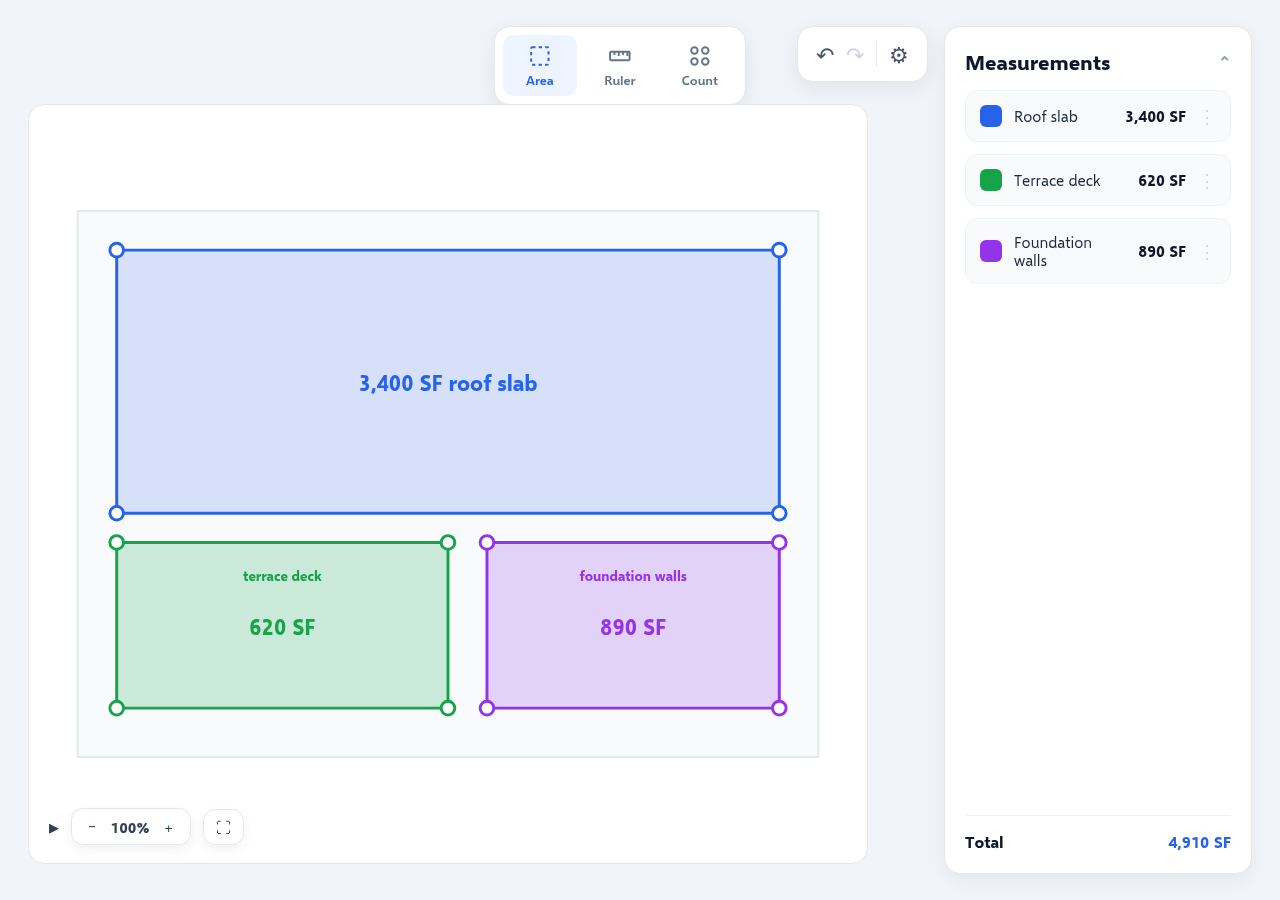Click the blue Roof slab color swatch

point(991,116)
